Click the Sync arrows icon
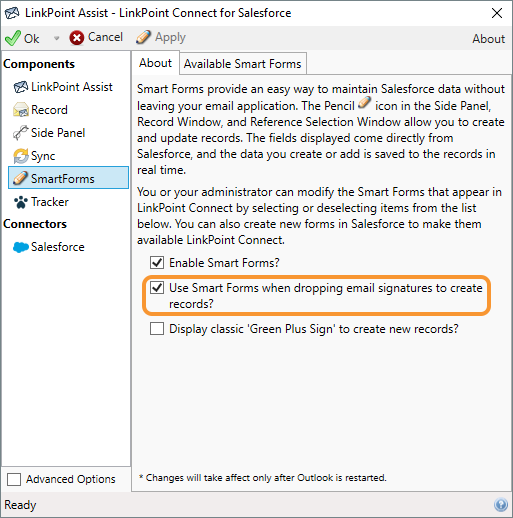Image resolution: width=513 pixels, height=518 pixels. click(x=21, y=156)
